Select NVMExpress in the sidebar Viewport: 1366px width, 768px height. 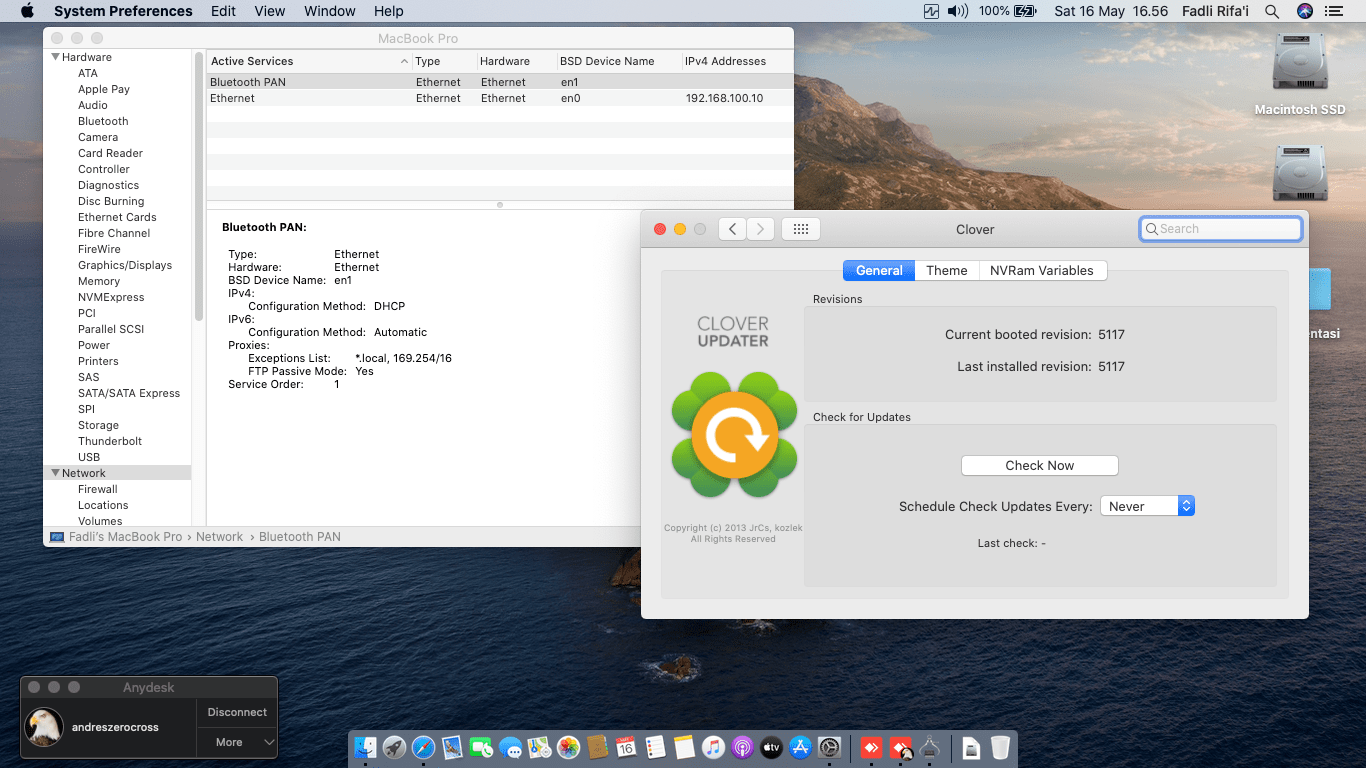pos(111,297)
